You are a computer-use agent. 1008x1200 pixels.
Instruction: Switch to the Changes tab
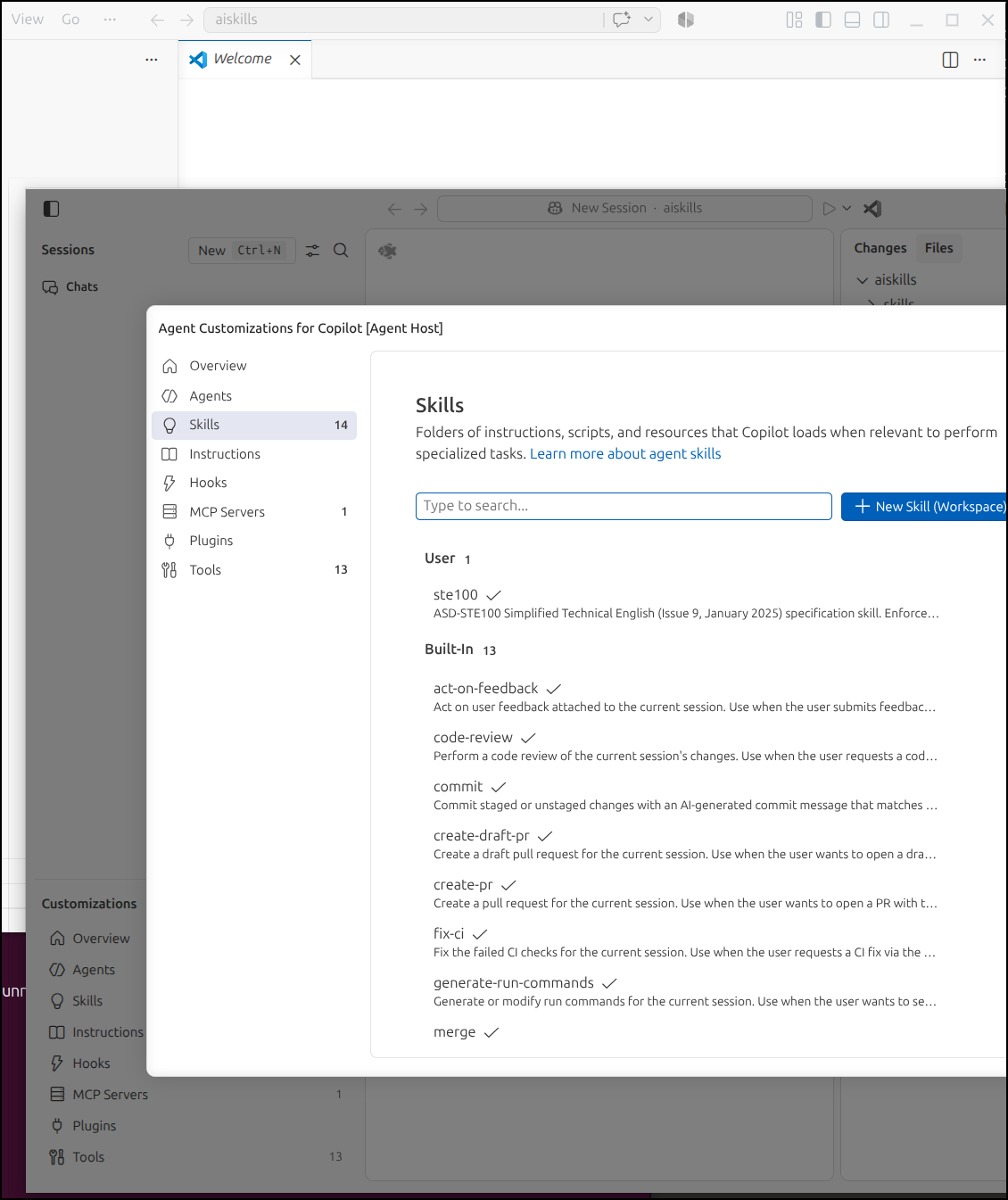[880, 248]
